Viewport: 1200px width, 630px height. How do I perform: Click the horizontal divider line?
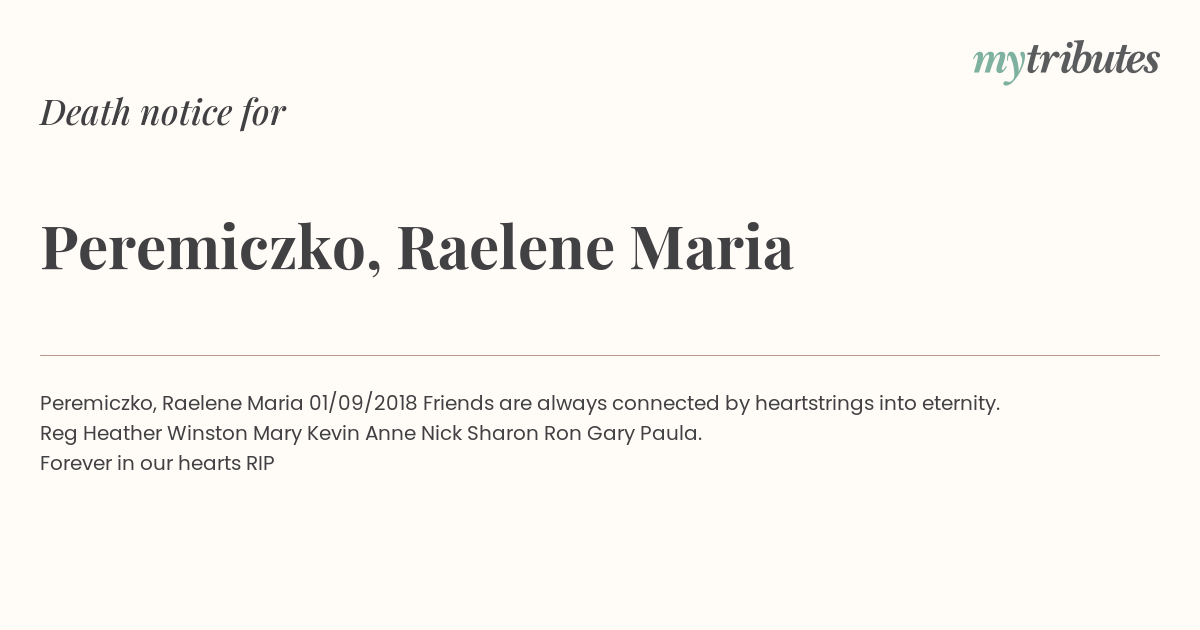[600, 355]
